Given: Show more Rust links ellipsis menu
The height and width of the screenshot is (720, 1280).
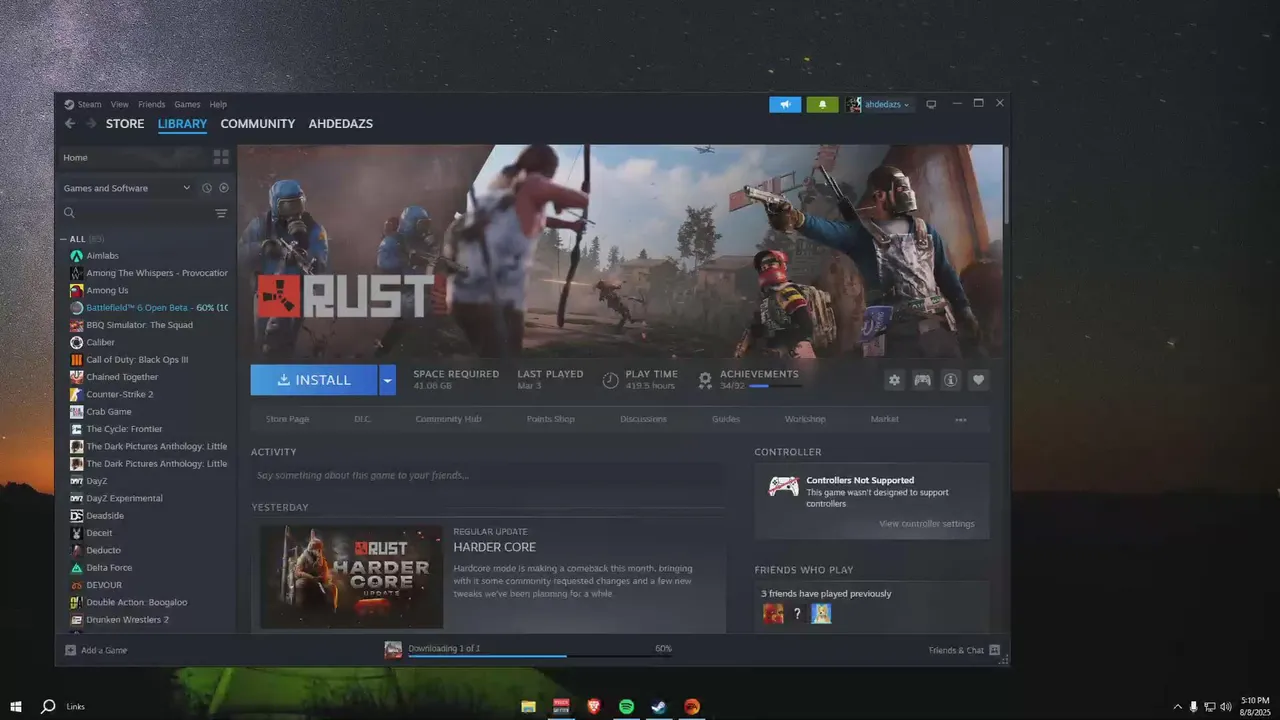Looking at the screenshot, I should tap(961, 420).
